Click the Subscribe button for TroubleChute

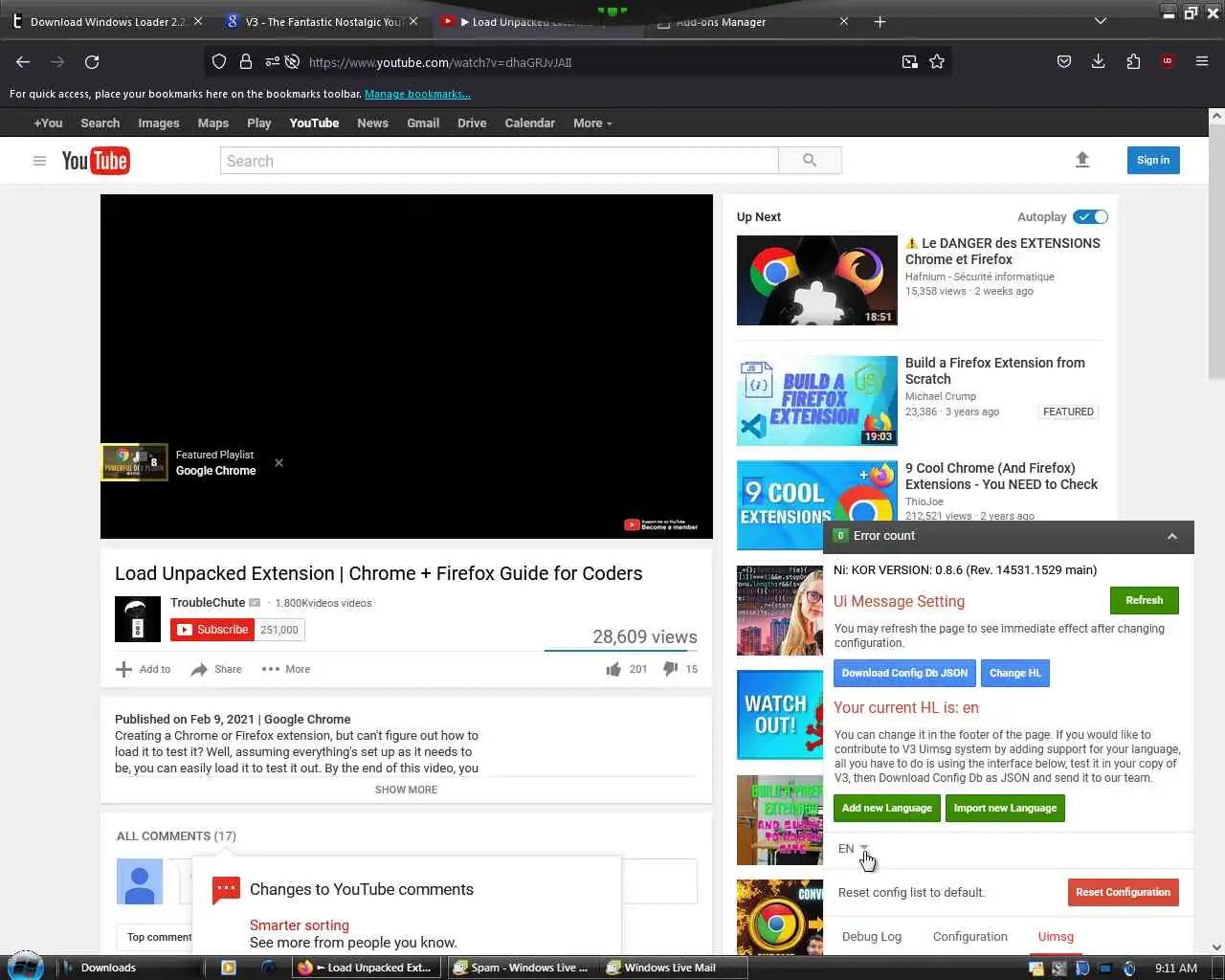212,630
